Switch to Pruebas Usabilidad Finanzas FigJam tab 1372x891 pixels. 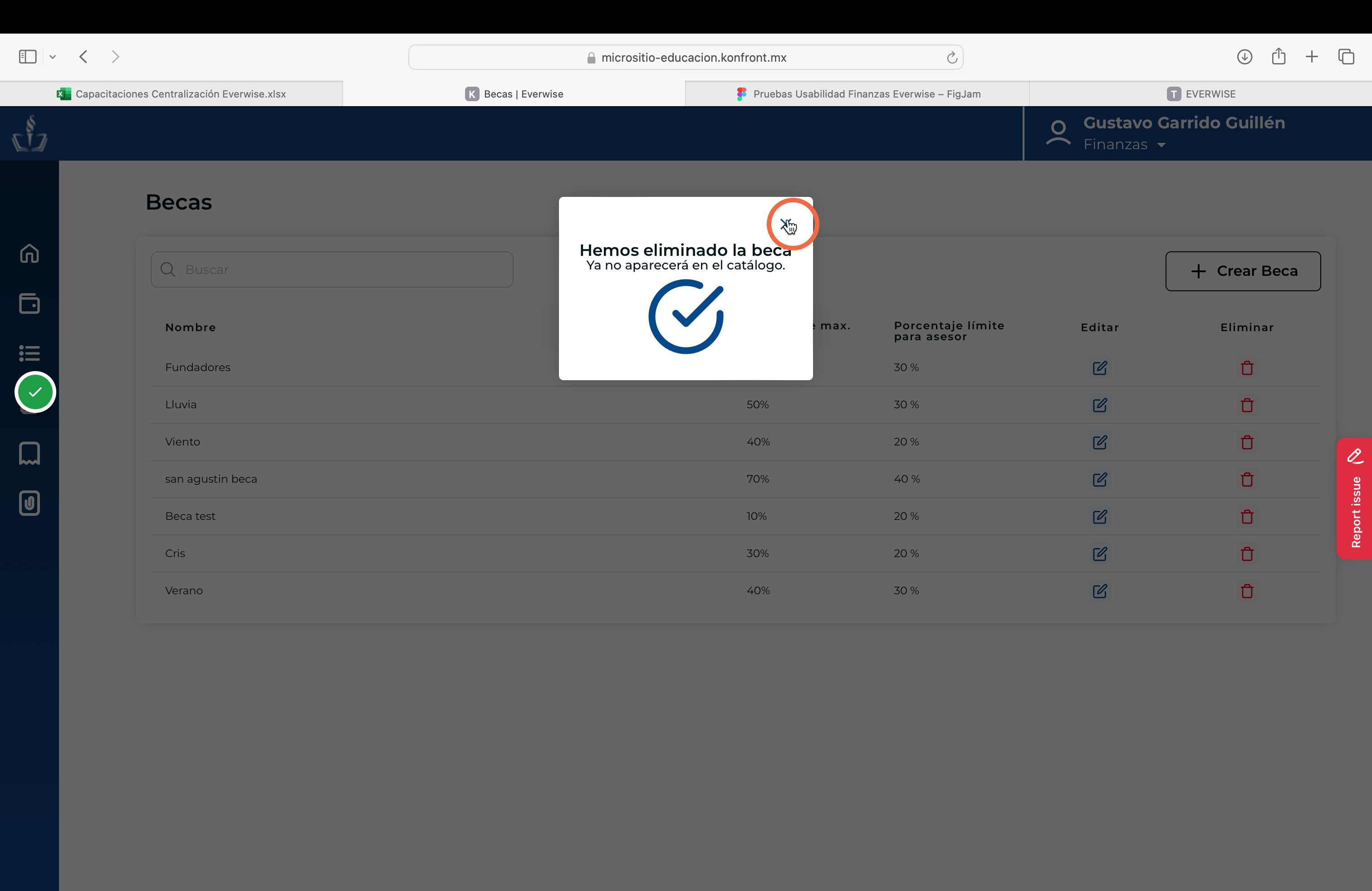(x=857, y=93)
